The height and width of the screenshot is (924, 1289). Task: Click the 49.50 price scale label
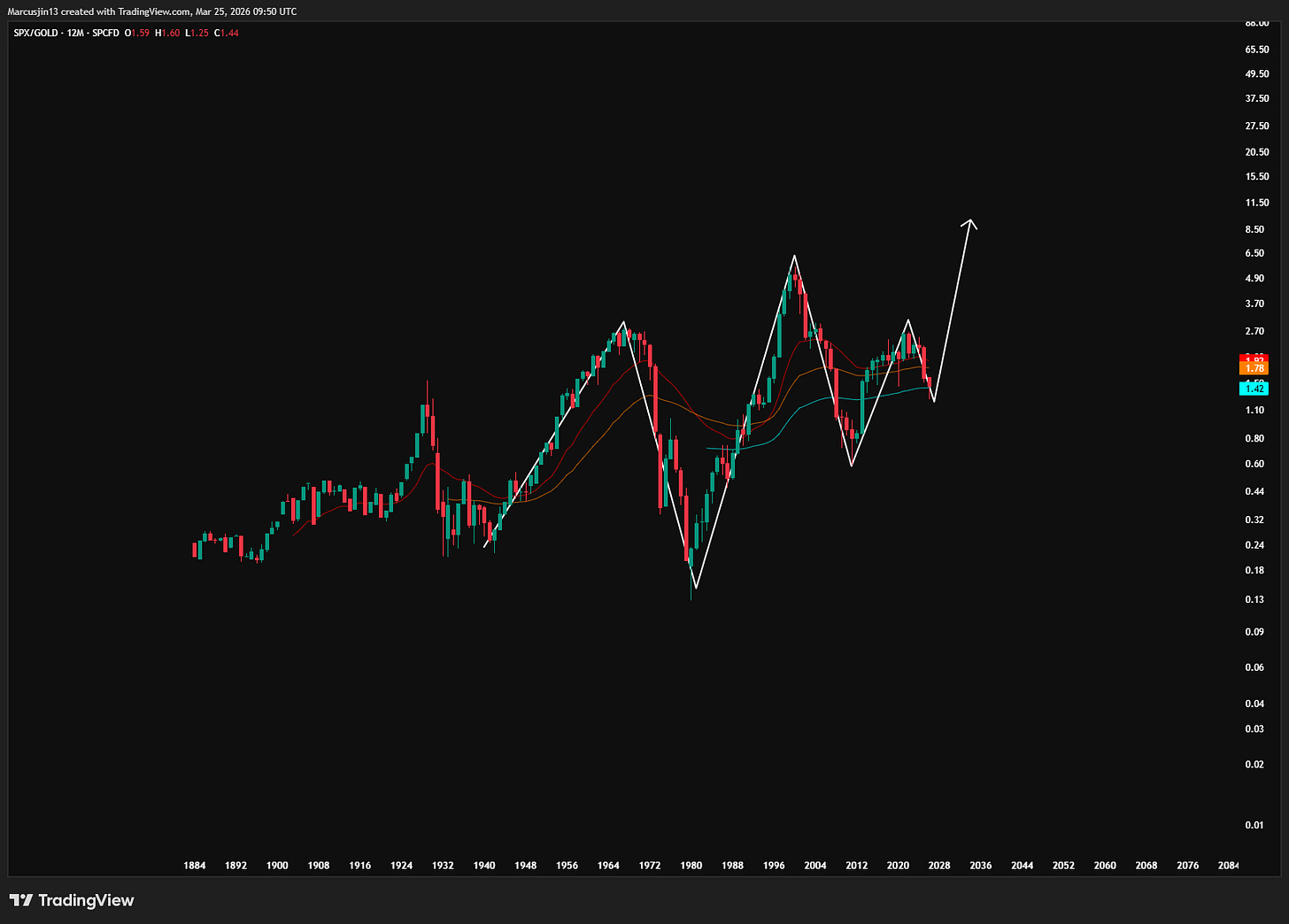(1257, 74)
